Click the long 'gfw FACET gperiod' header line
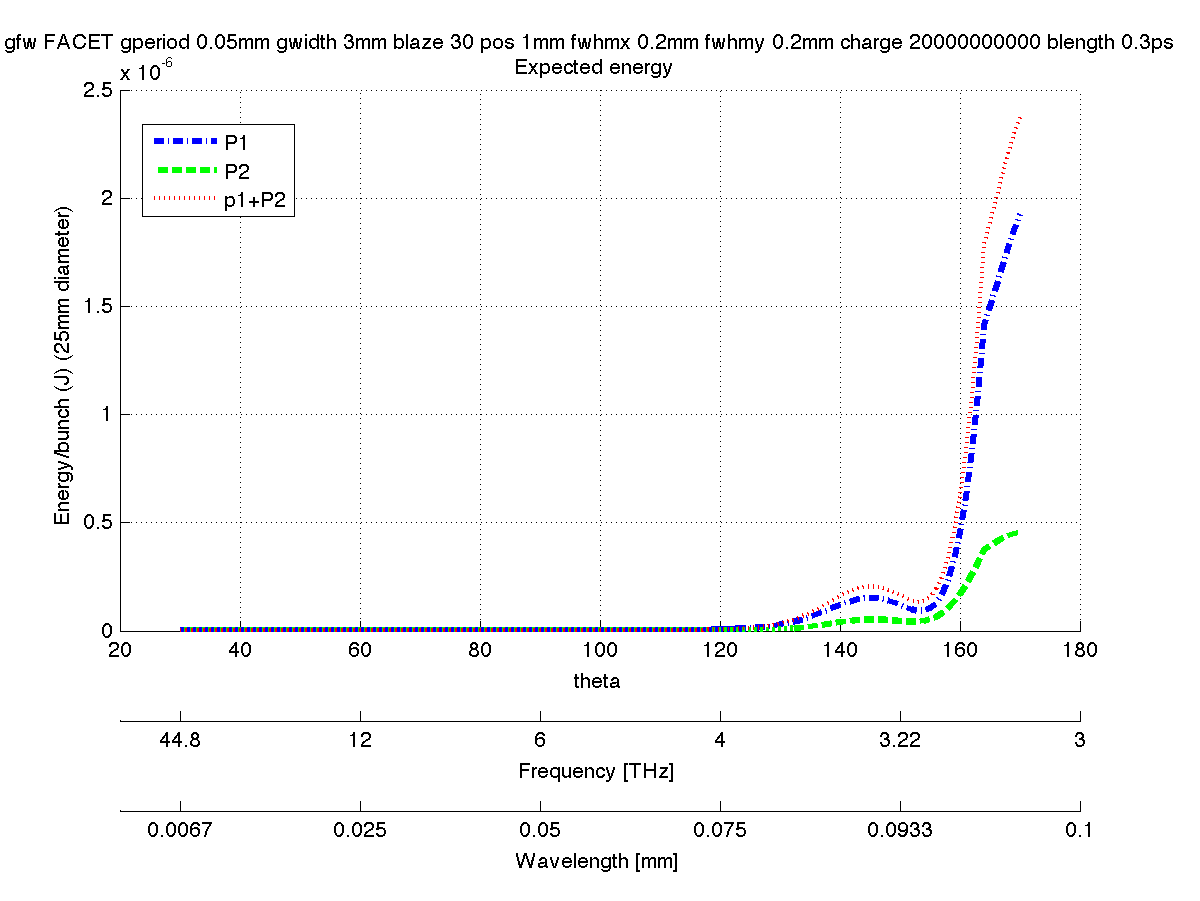Image resolution: width=1200 pixels, height=901 pixels. pyautogui.click(x=589, y=43)
